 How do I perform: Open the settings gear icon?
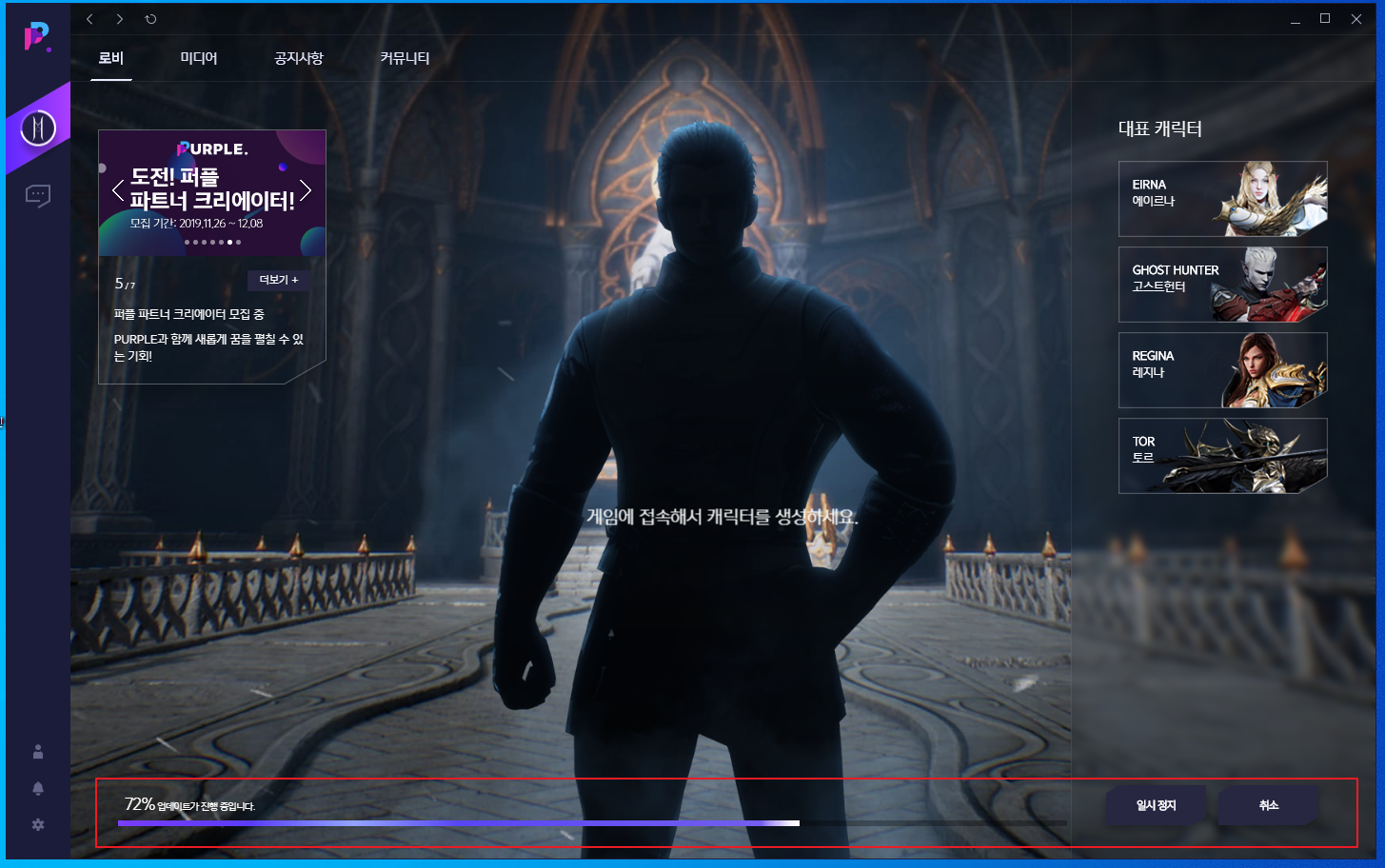(38, 824)
